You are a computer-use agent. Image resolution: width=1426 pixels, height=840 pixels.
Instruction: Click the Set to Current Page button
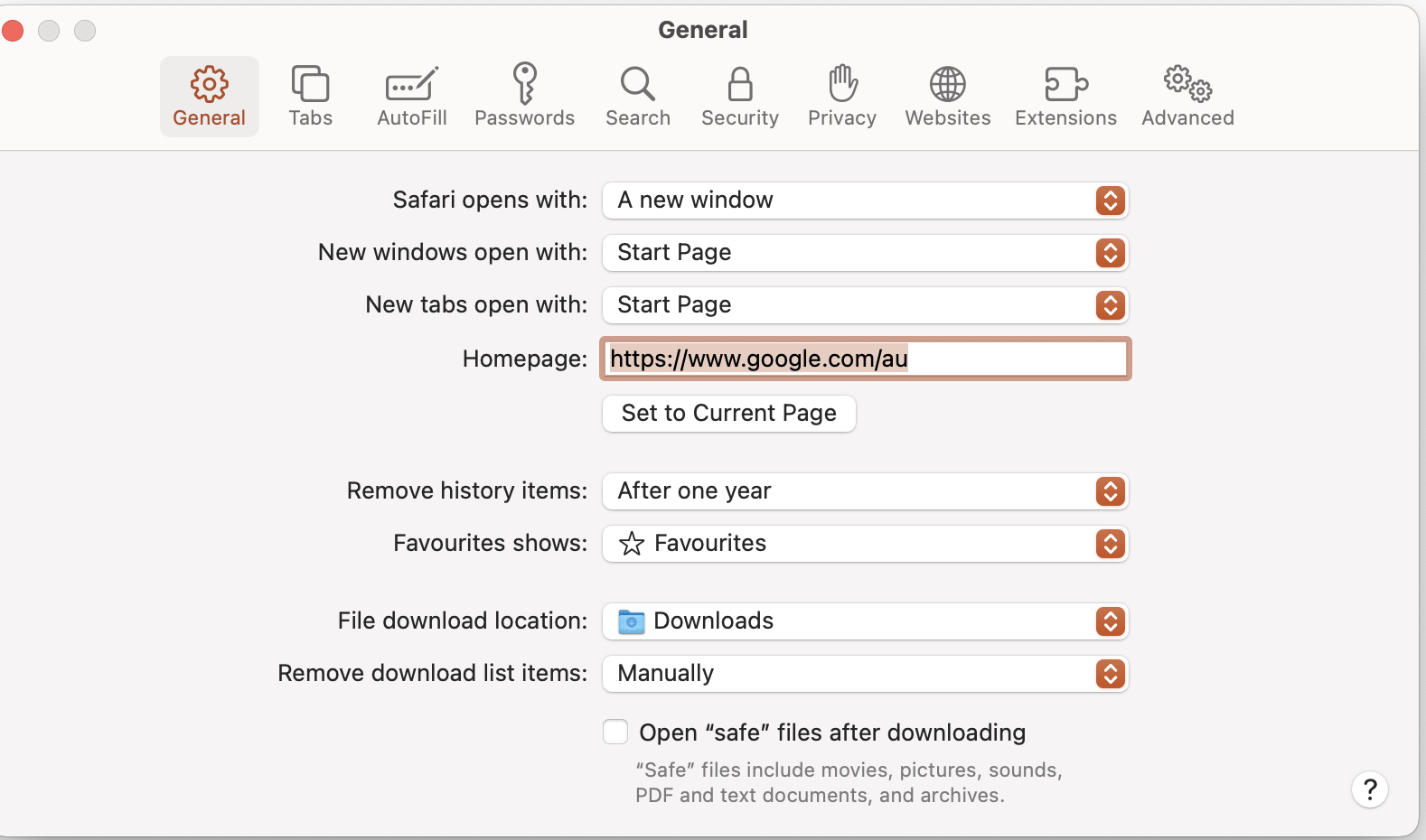[x=728, y=414]
